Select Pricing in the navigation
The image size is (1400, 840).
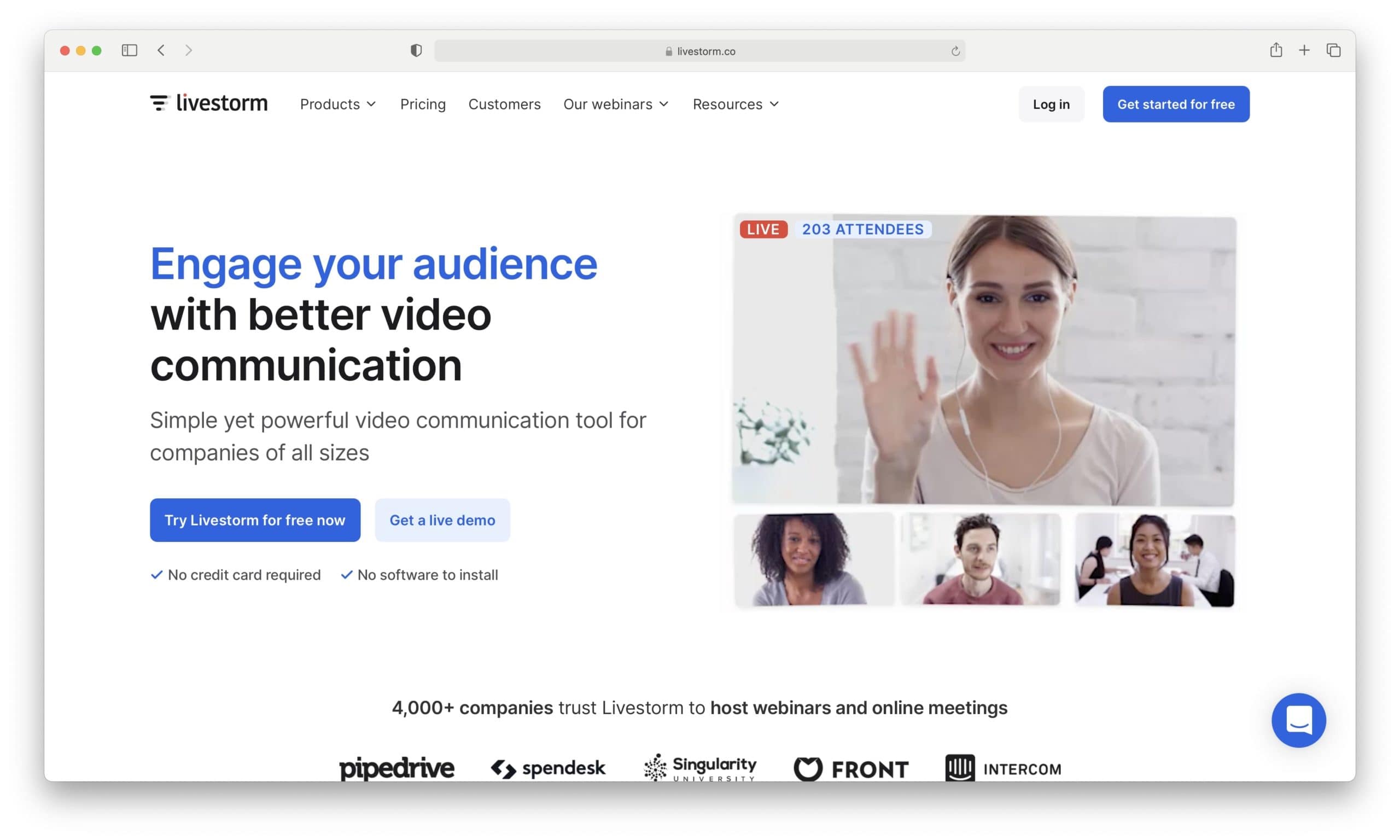pos(423,104)
